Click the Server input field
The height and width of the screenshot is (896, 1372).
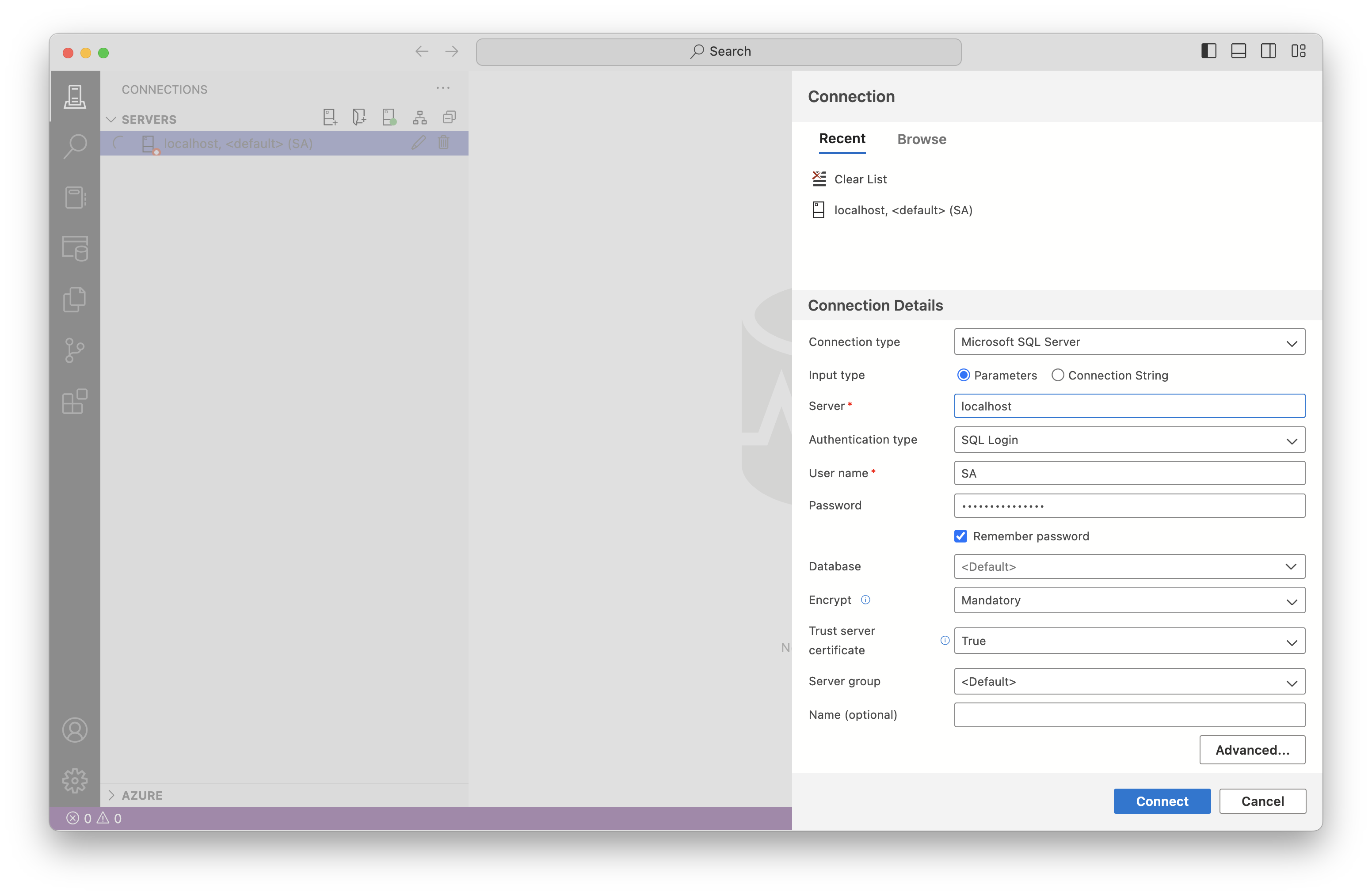[x=1129, y=406]
